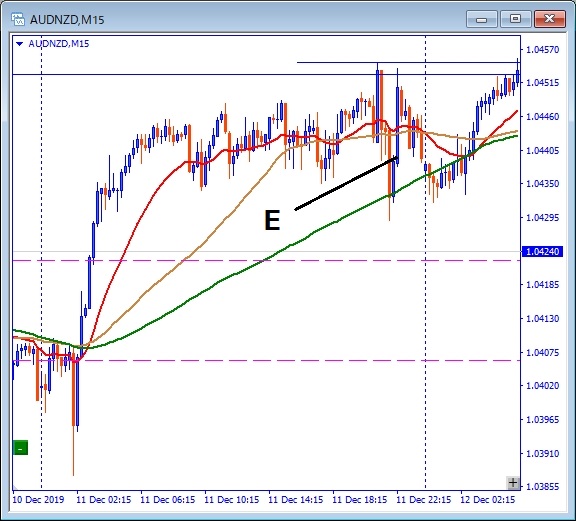576x521 pixels.
Task: Click the 1.03965 price scale value
Action: 543,420
